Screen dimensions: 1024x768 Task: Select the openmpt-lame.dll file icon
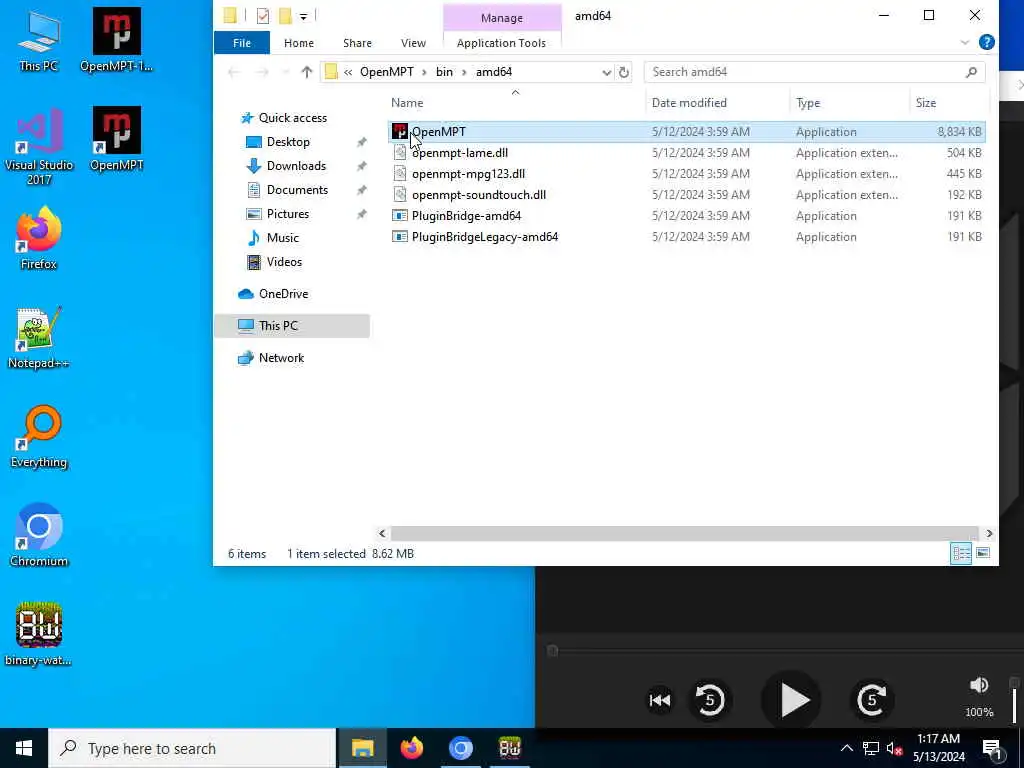tap(400, 153)
